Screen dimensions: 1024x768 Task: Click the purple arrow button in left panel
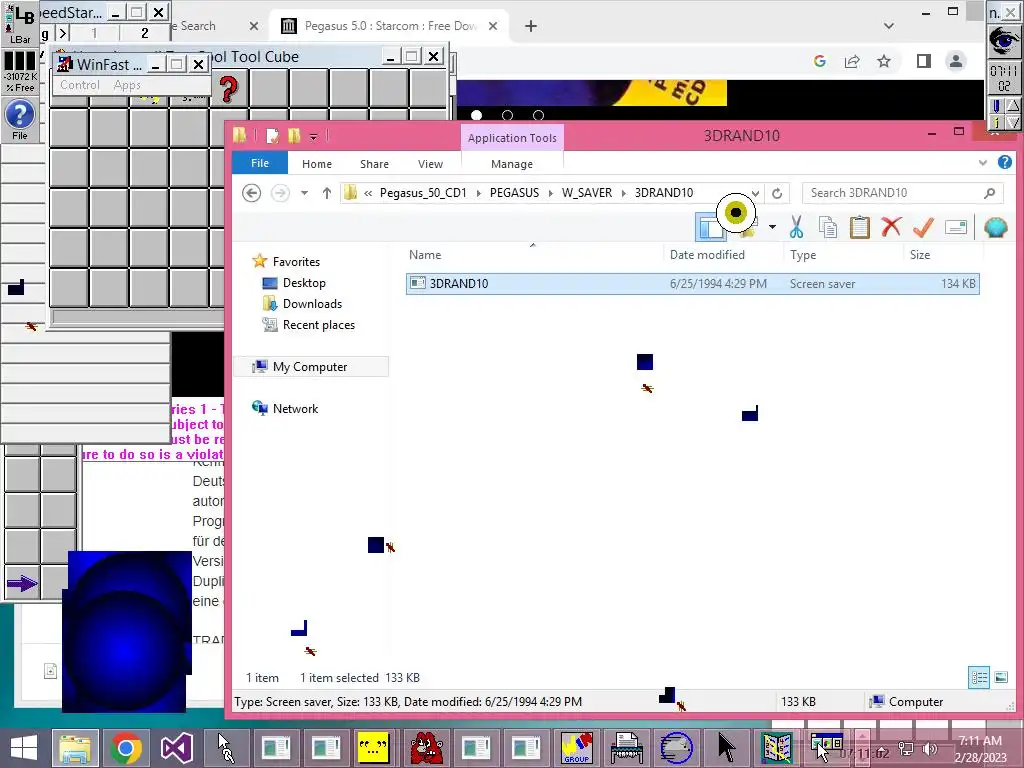pos(22,583)
